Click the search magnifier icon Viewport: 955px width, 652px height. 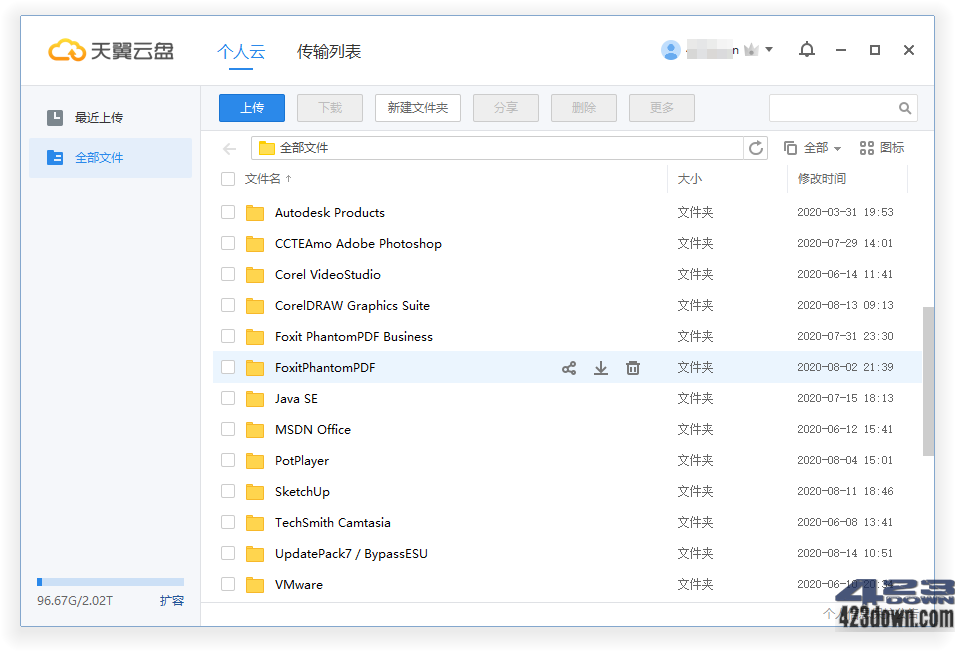[x=903, y=107]
